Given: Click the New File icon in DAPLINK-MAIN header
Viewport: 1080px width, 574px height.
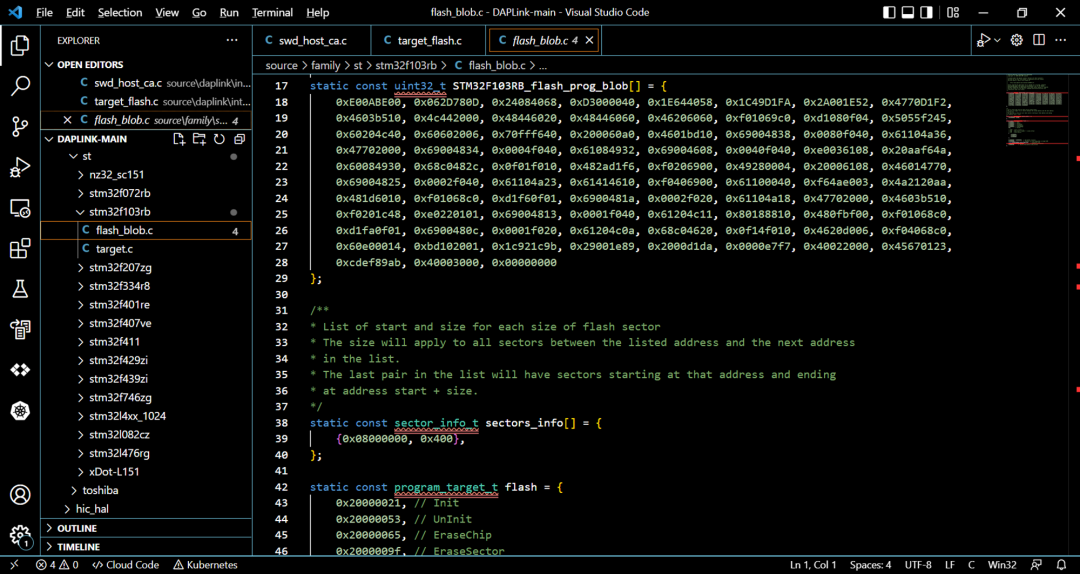Looking at the screenshot, I should (x=179, y=139).
